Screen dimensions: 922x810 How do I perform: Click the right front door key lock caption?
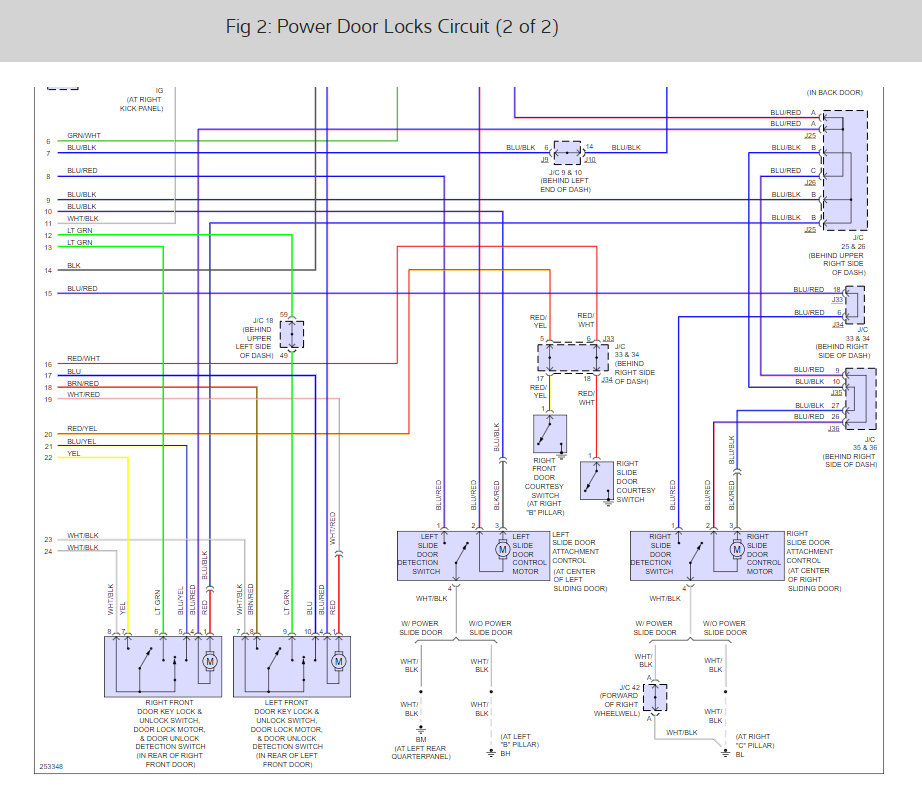170,733
